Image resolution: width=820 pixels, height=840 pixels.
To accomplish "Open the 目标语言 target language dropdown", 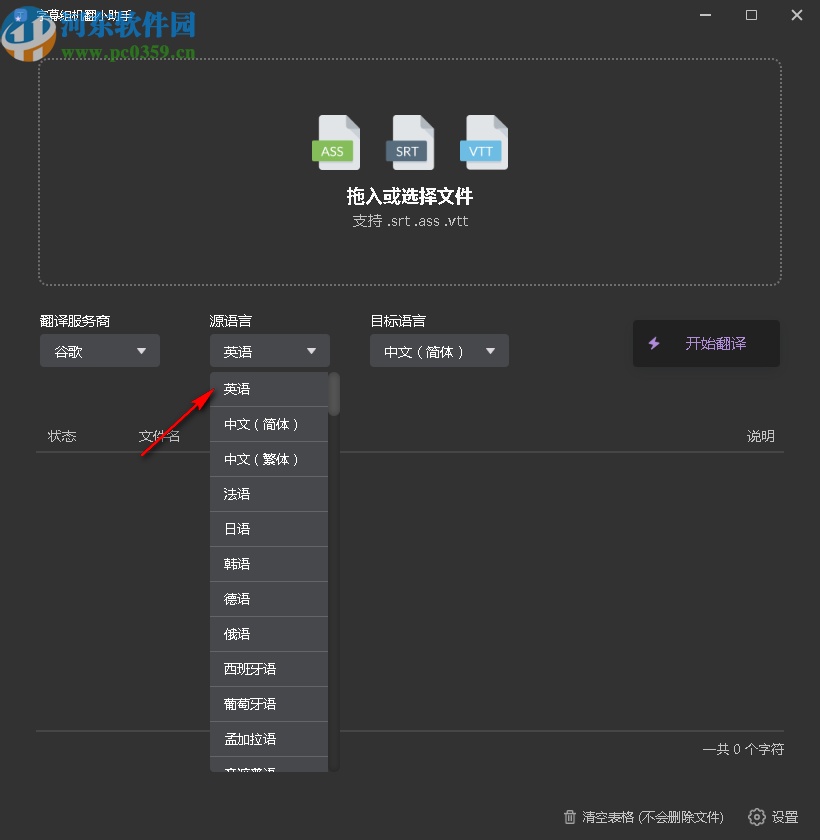I will tap(439, 350).
